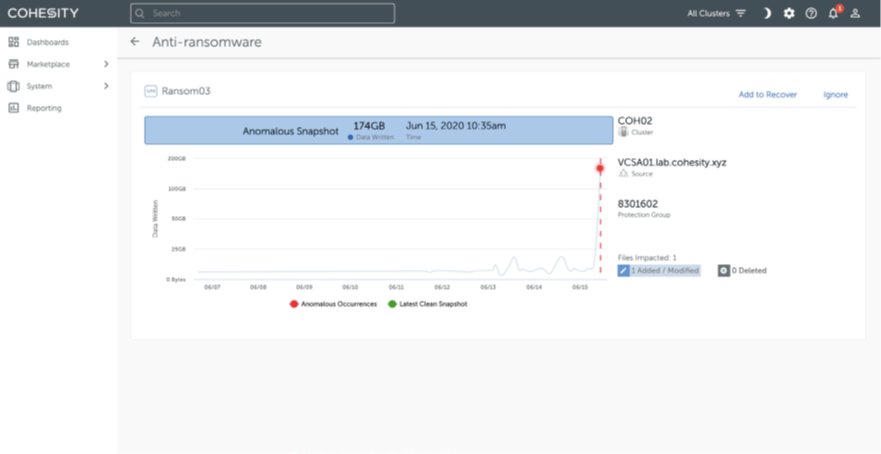The height and width of the screenshot is (454, 881).
Task: Click the Anomalous Snapshot banner
Action: (379, 130)
